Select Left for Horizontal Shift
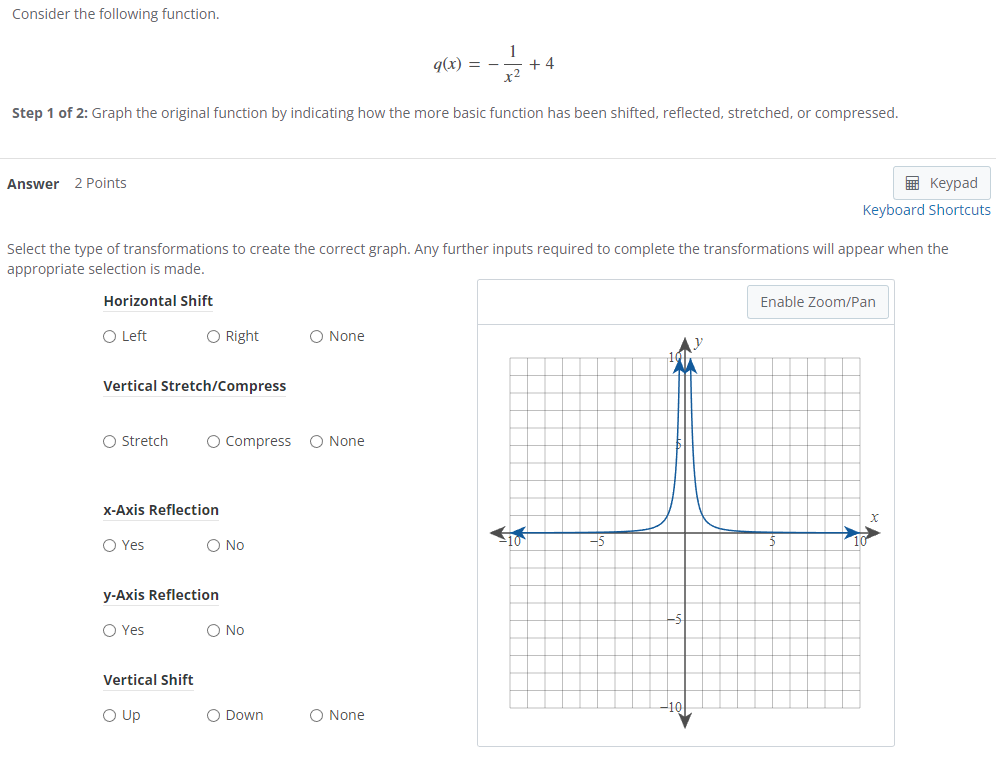 tap(109, 336)
